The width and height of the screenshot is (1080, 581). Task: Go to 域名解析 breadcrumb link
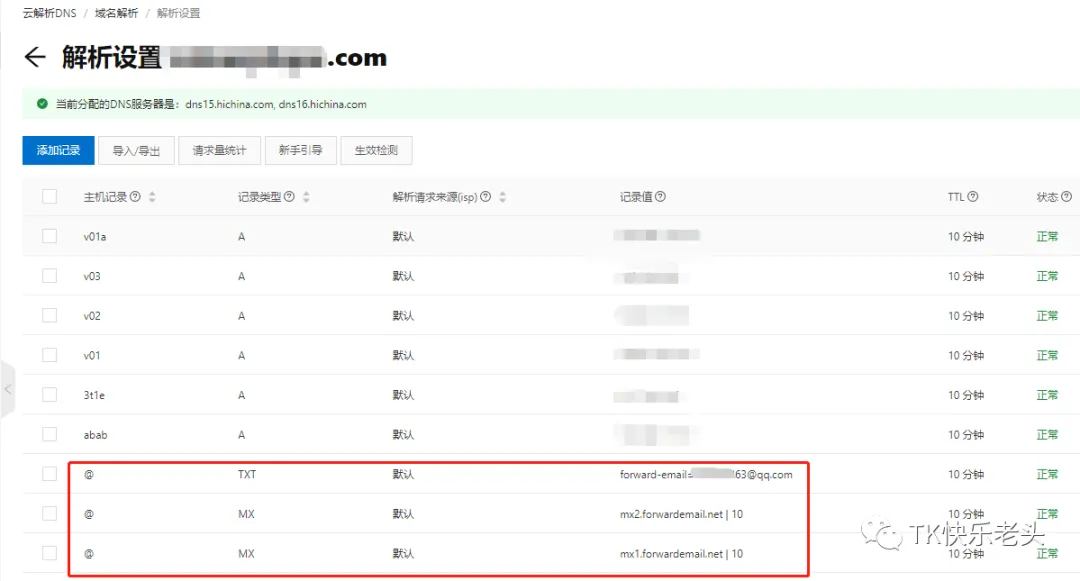tap(116, 13)
